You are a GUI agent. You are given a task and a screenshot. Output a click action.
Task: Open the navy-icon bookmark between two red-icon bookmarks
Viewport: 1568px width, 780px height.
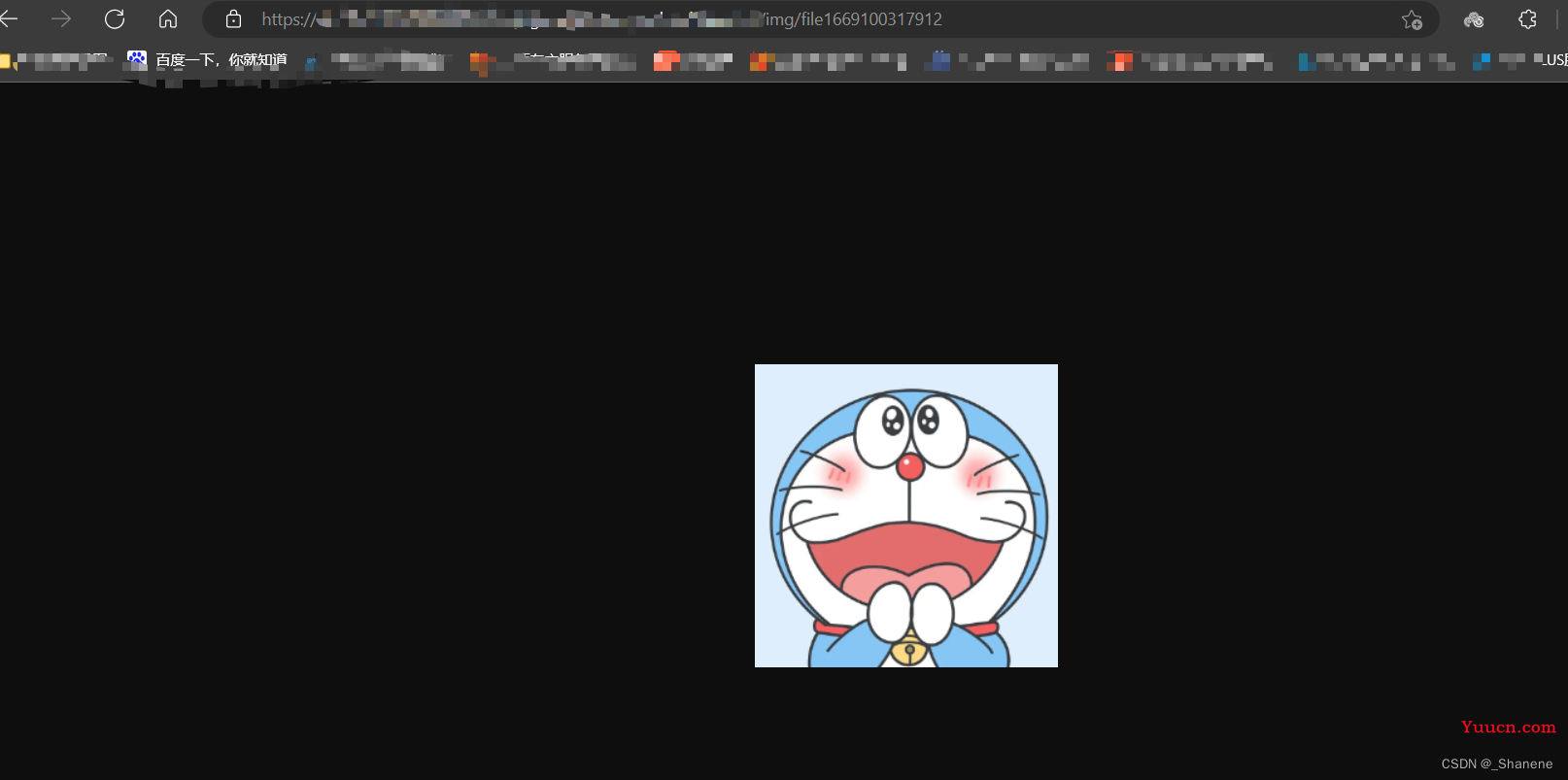point(1009,61)
